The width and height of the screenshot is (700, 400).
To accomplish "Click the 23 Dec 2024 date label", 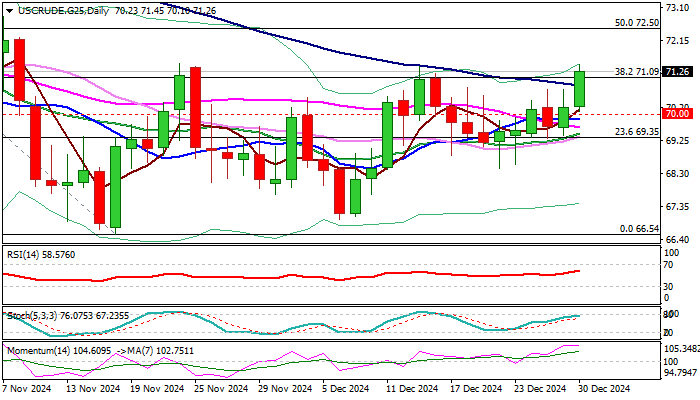I will pyautogui.click(x=540, y=389).
